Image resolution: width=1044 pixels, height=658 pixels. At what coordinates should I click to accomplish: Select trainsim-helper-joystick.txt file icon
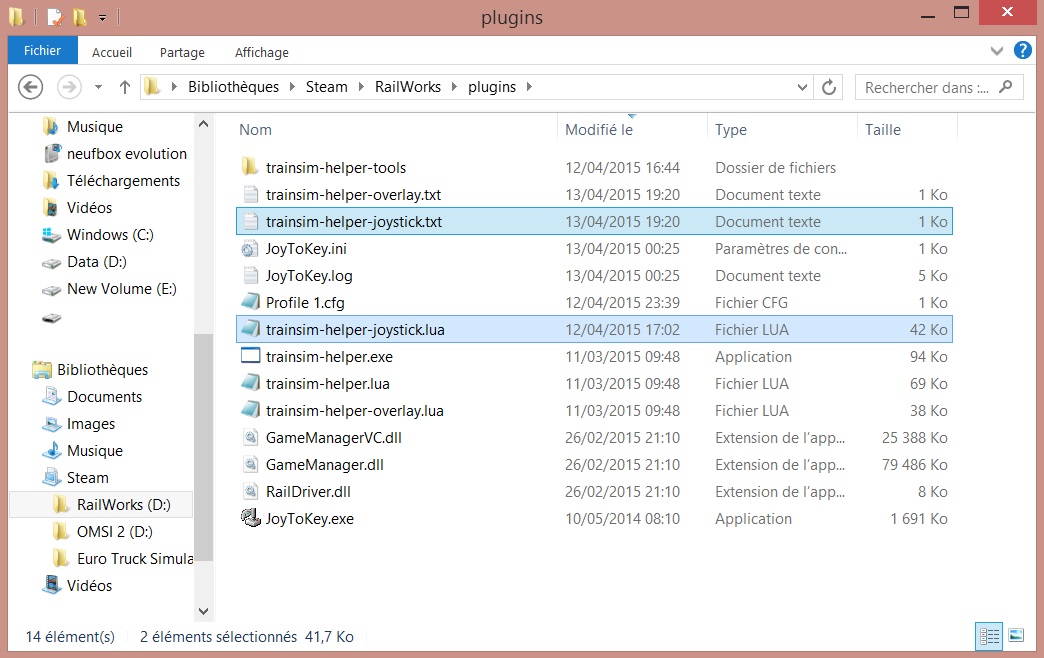[x=250, y=221]
